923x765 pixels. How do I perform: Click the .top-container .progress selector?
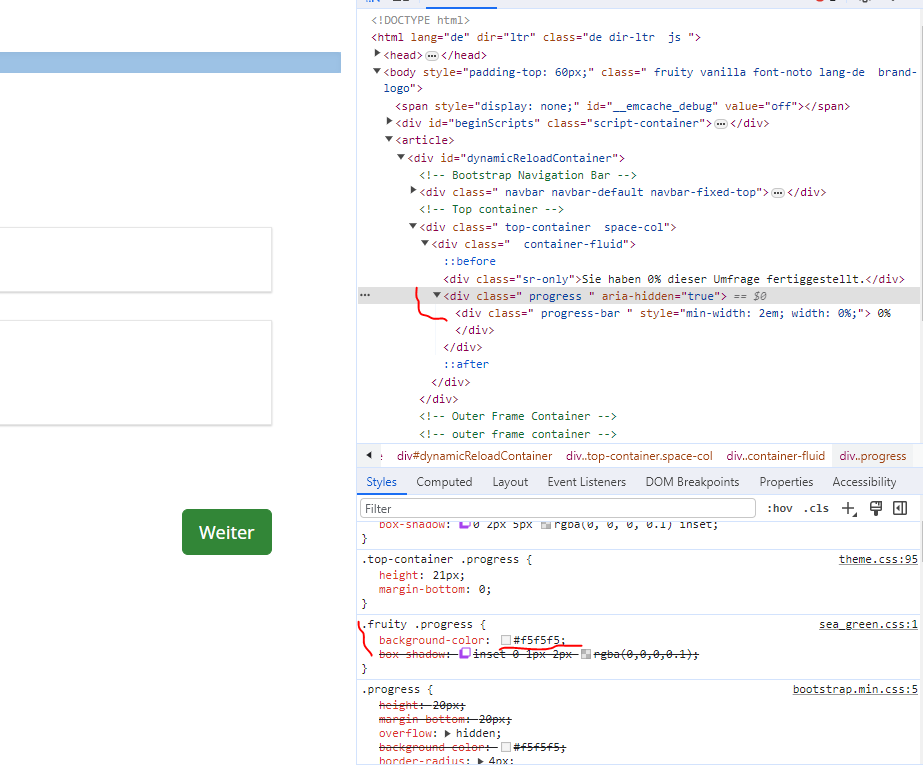coord(440,559)
